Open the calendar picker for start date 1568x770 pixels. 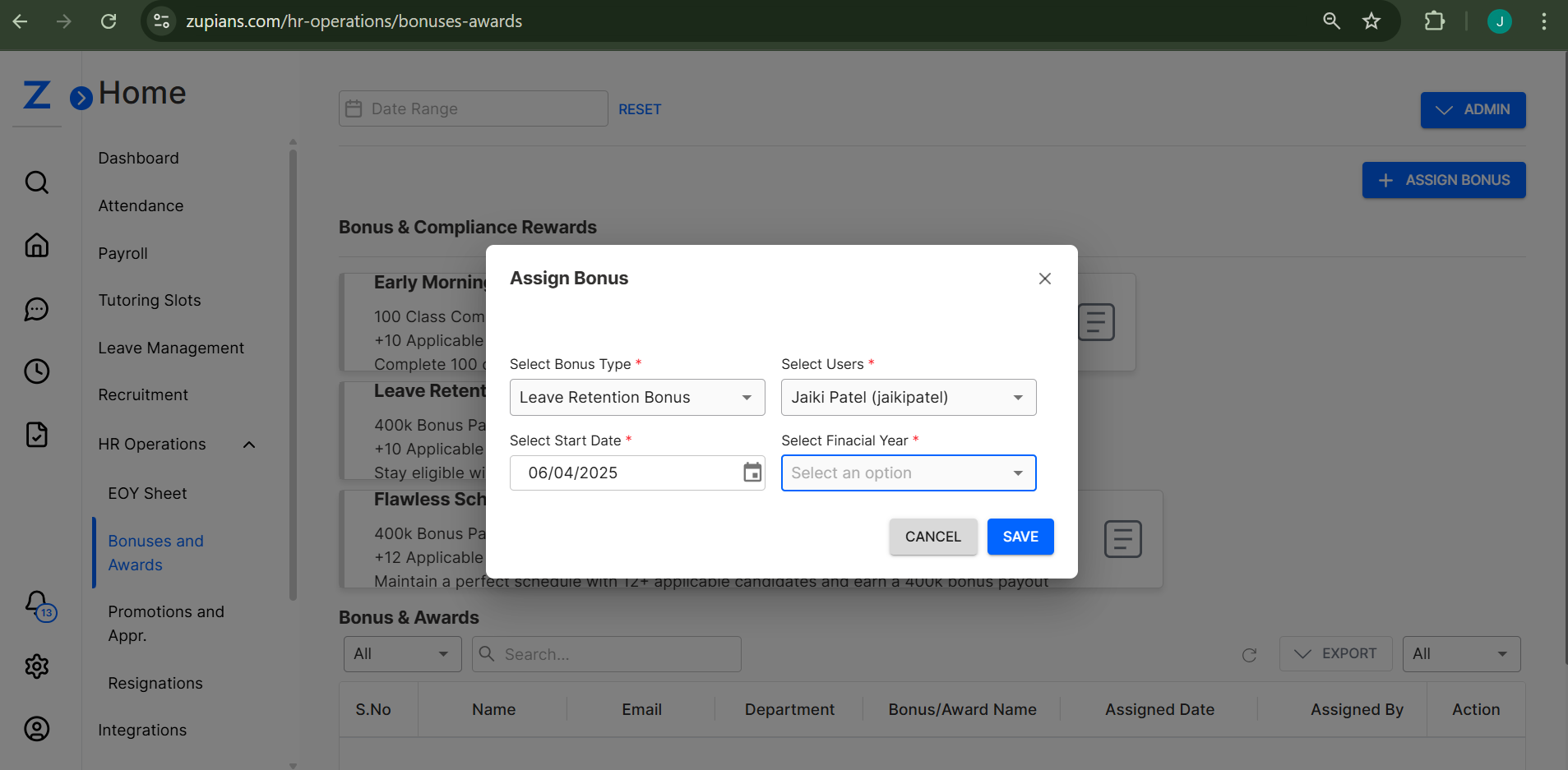click(x=752, y=473)
